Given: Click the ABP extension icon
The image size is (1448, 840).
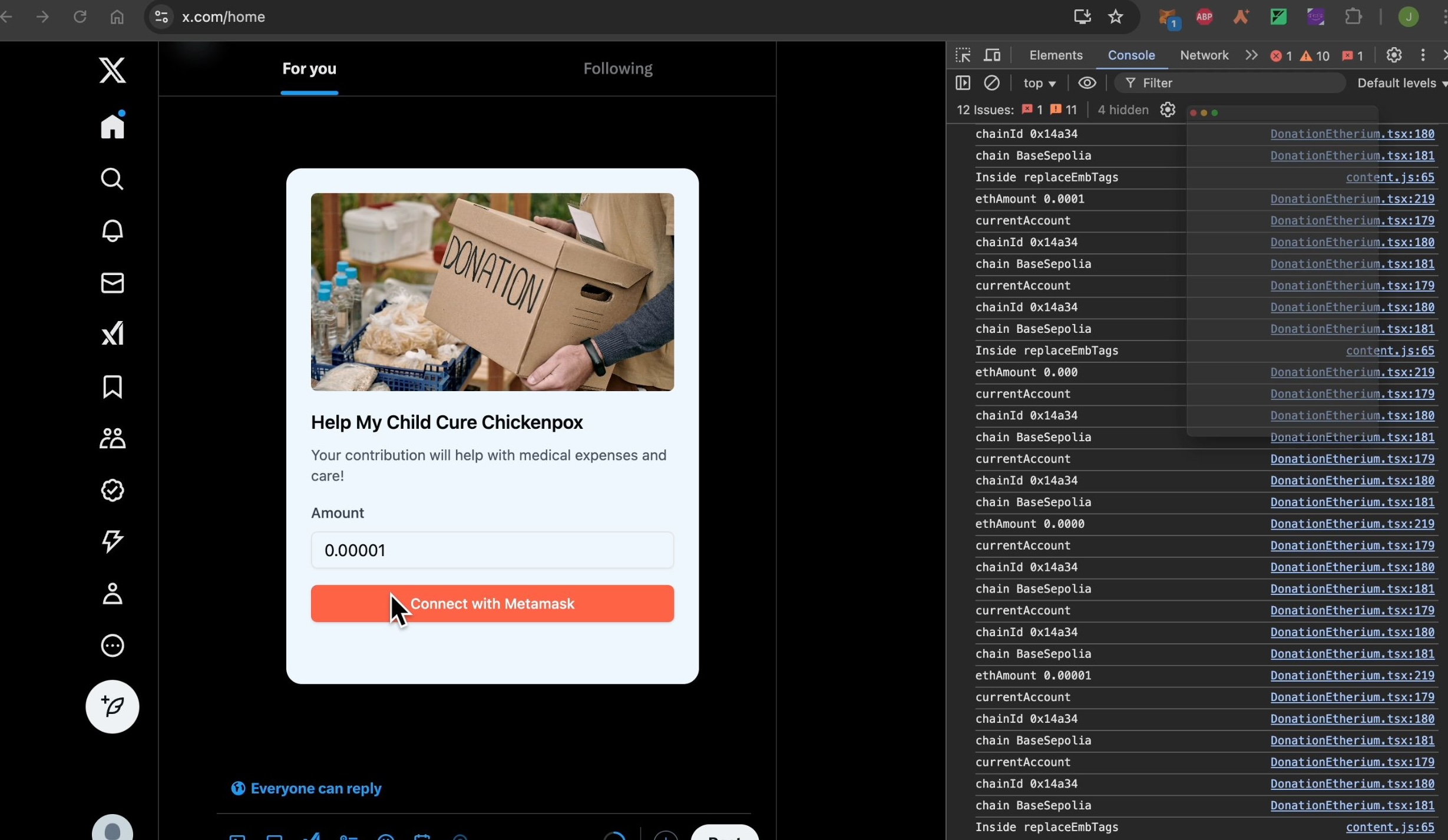Looking at the screenshot, I should coord(1204,16).
